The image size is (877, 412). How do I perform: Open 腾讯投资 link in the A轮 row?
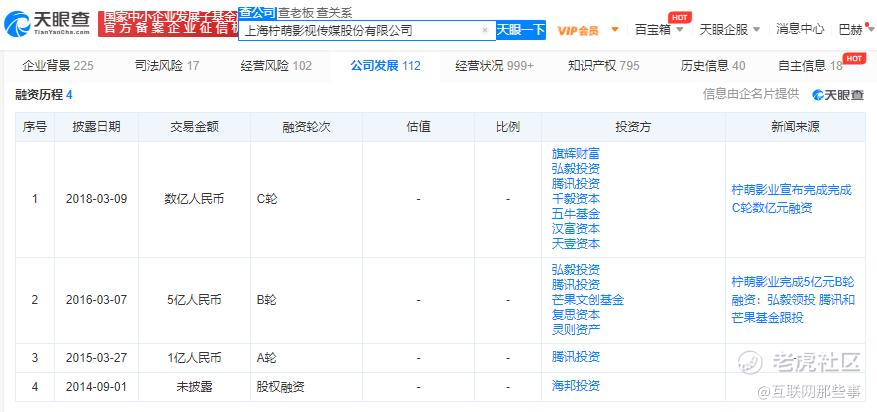pos(576,357)
